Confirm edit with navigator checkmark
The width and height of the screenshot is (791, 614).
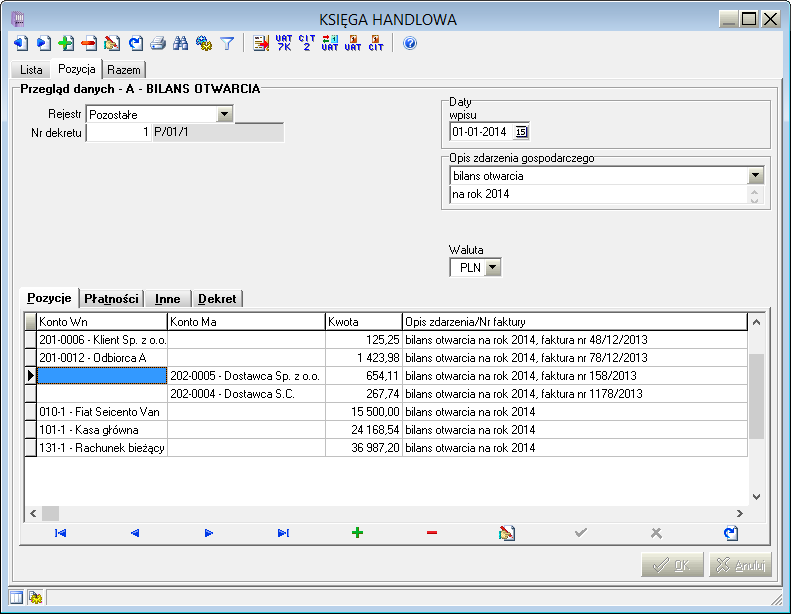[581, 533]
